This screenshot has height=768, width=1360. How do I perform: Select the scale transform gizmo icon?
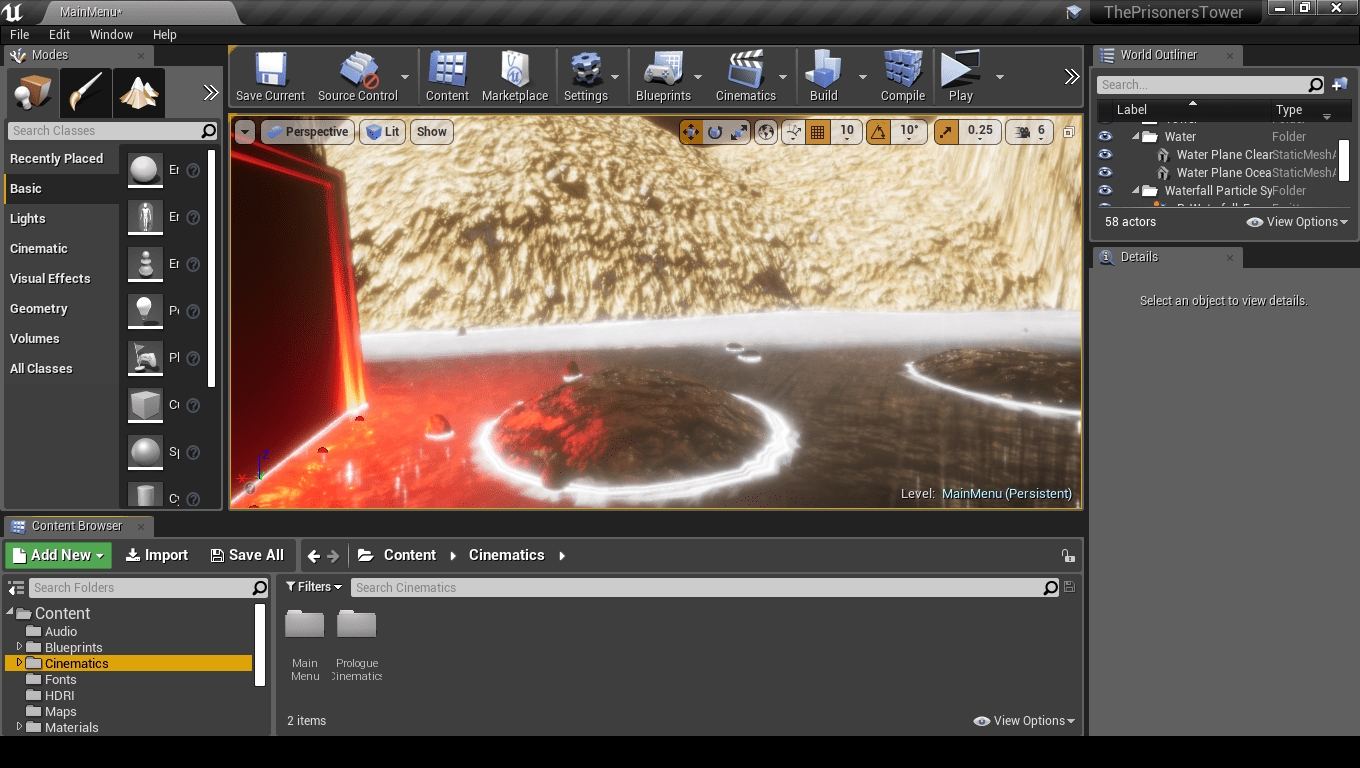click(739, 132)
